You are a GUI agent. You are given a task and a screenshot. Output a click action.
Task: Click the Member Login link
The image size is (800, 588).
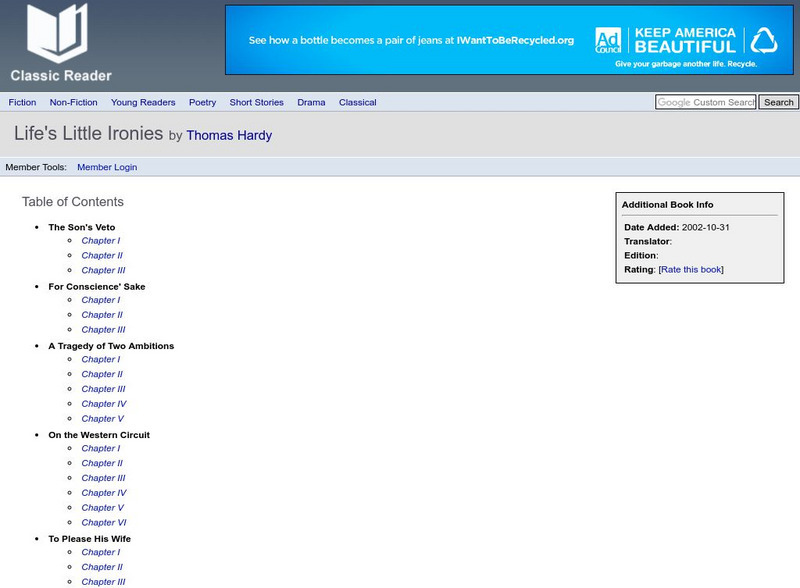click(x=107, y=167)
